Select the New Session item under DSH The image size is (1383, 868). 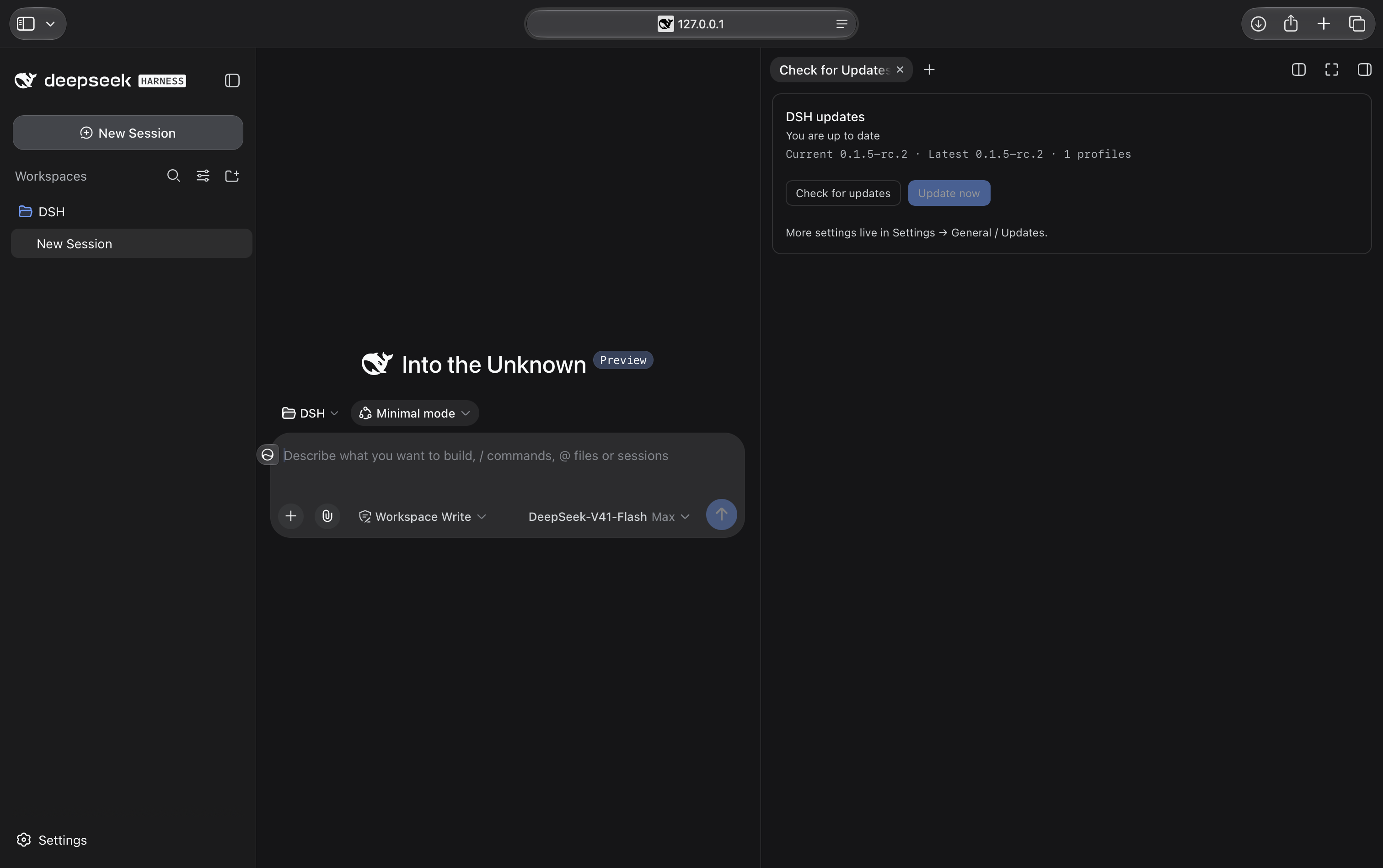[131, 243]
